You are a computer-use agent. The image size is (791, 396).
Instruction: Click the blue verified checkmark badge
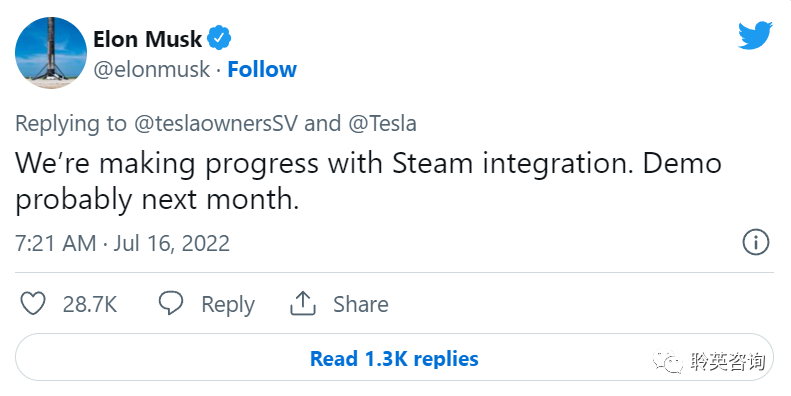pyautogui.click(x=219, y=38)
